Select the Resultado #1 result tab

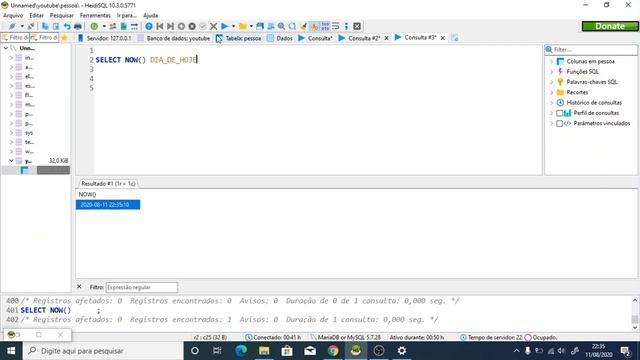[x=108, y=184]
